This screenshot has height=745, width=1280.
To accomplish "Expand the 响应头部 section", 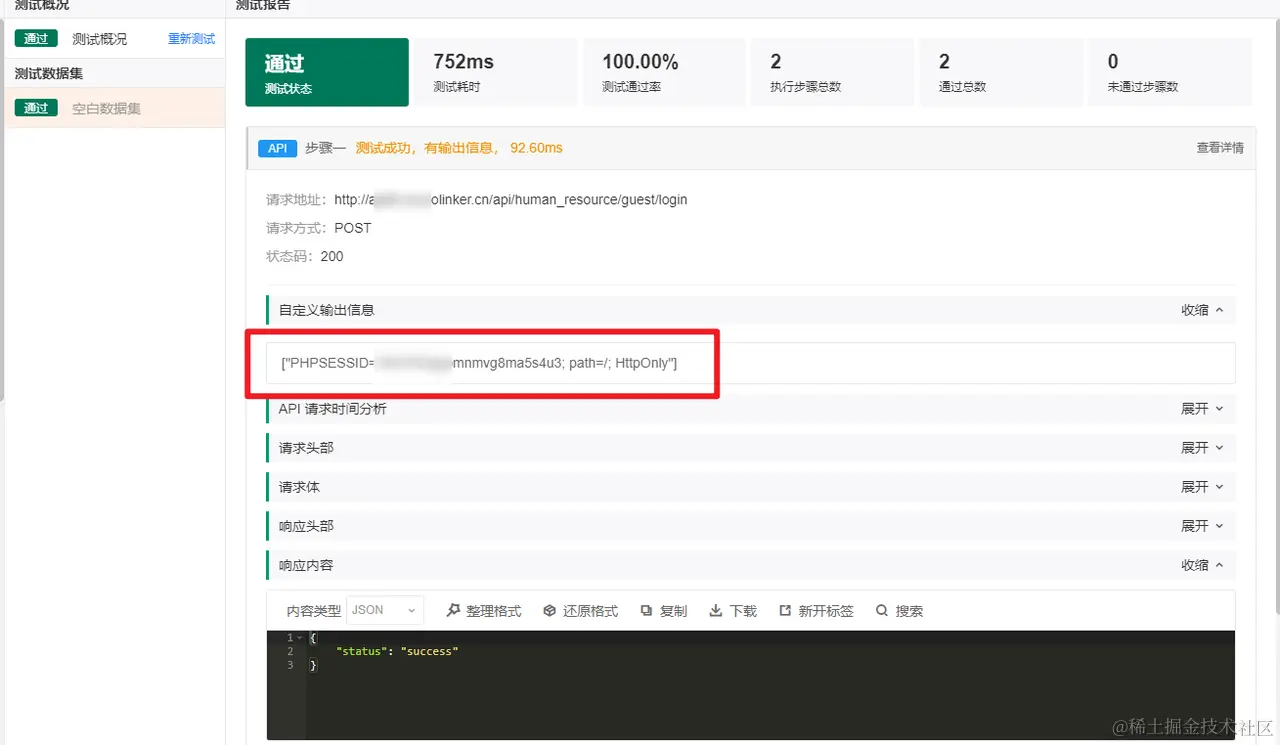I will click(x=1202, y=526).
